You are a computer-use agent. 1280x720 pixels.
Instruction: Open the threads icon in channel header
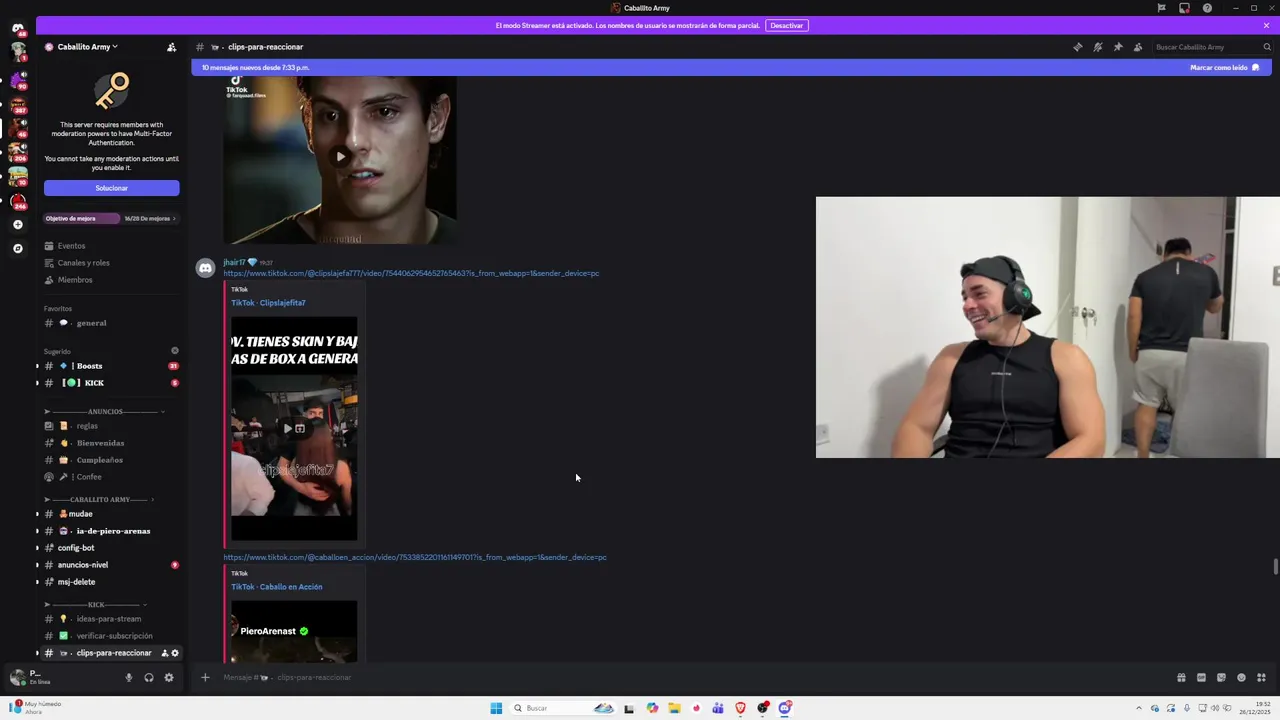click(1078, 47)
